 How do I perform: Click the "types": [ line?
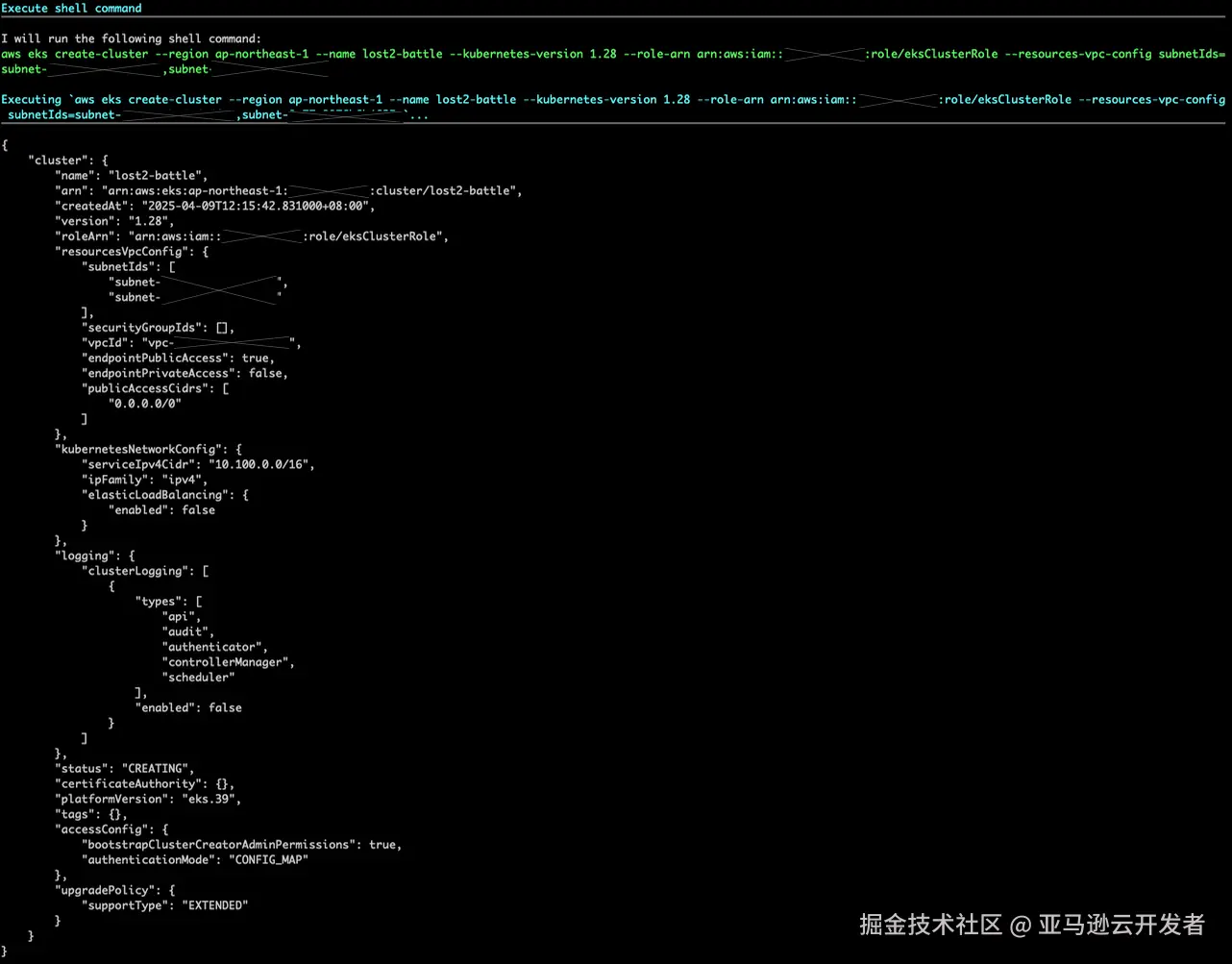[168, 602]
